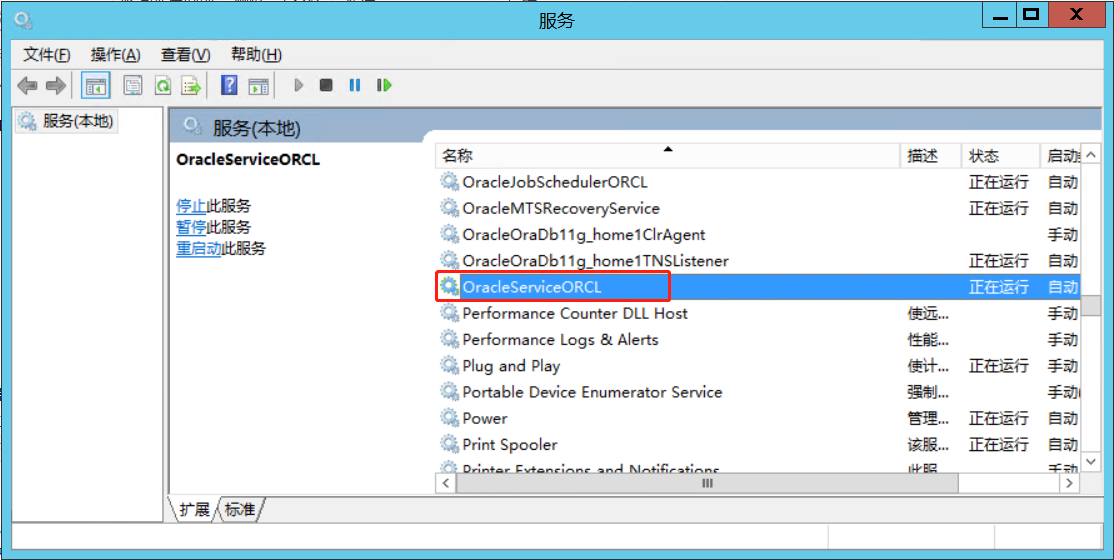Open the Help question-mark icon
This screenshot has height=560, width=1114.
tap(229, 86)
